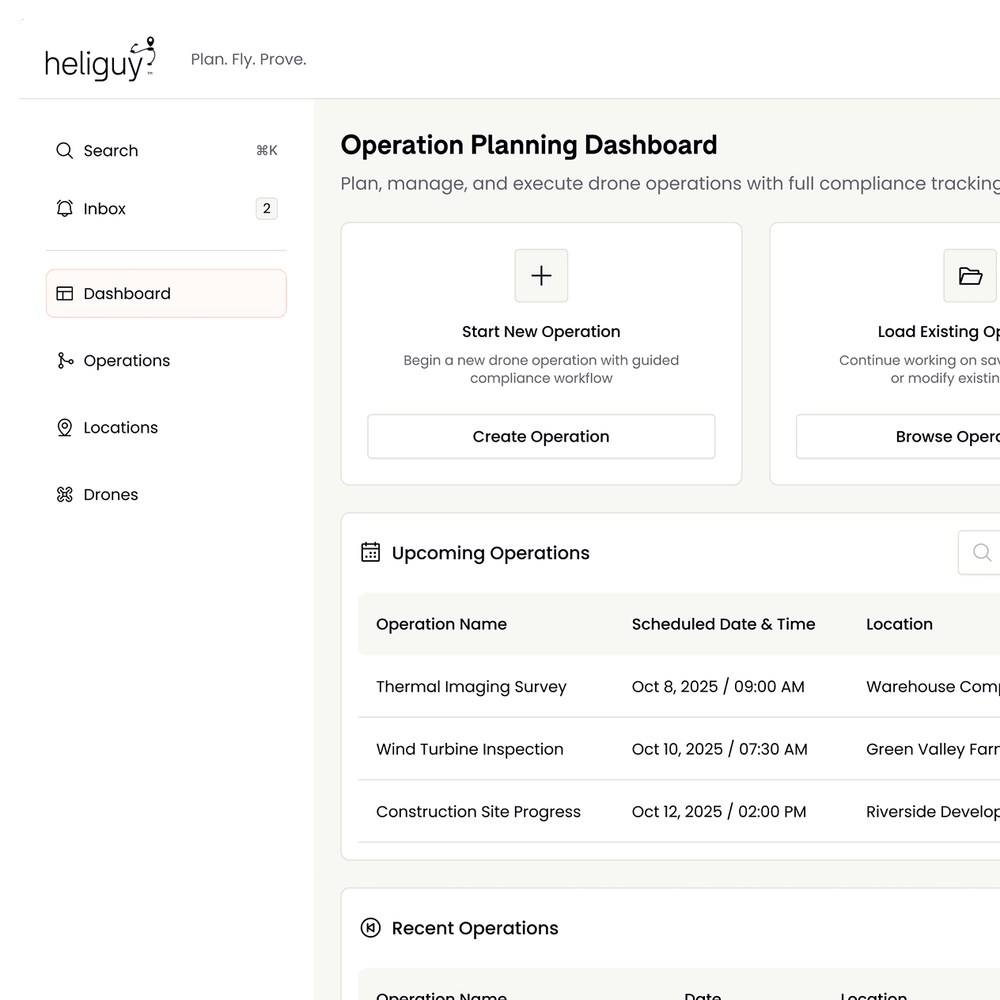Open Drones from the sidebar

111,495
